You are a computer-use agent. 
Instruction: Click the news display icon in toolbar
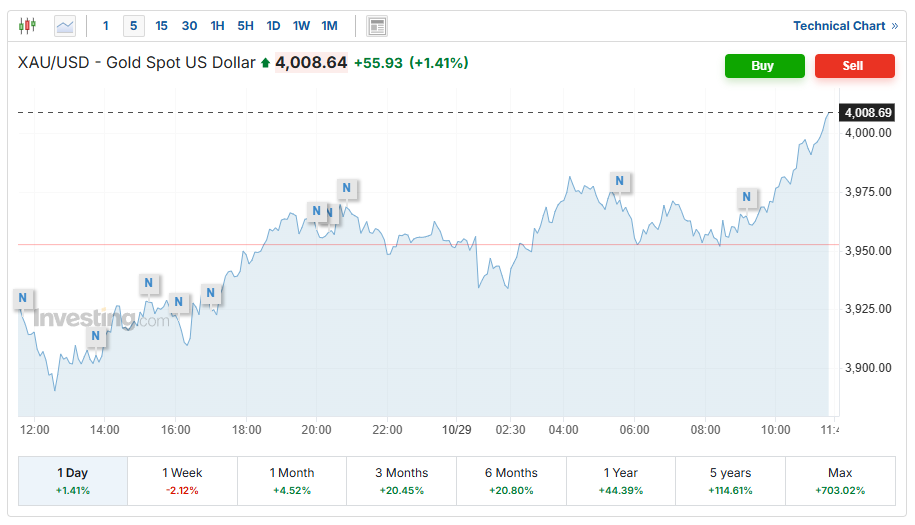pos(377,26)
